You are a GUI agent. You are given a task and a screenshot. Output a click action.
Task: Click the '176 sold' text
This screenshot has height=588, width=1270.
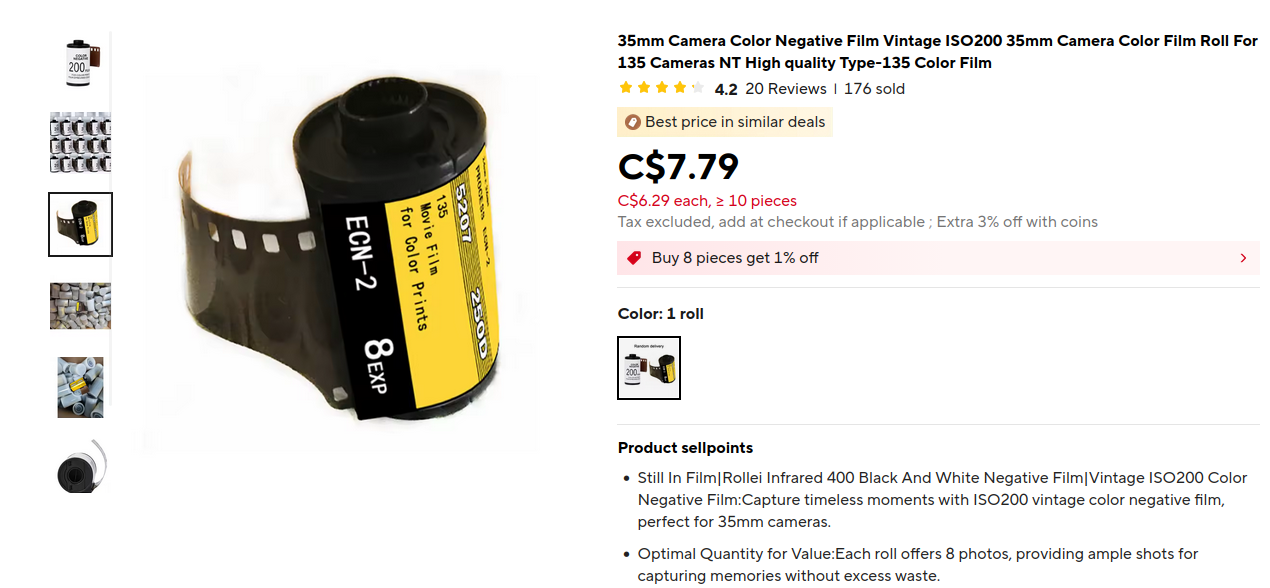874,89
